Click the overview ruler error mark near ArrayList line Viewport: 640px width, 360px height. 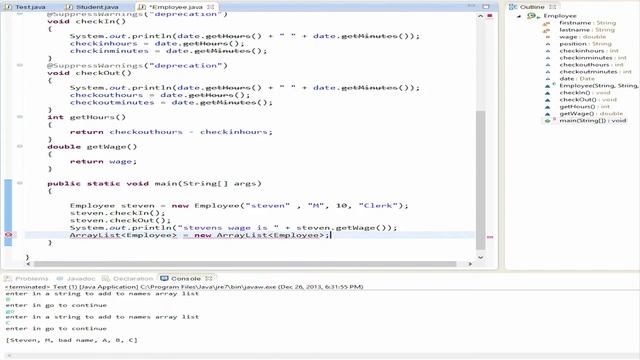[x=490, y=236]
